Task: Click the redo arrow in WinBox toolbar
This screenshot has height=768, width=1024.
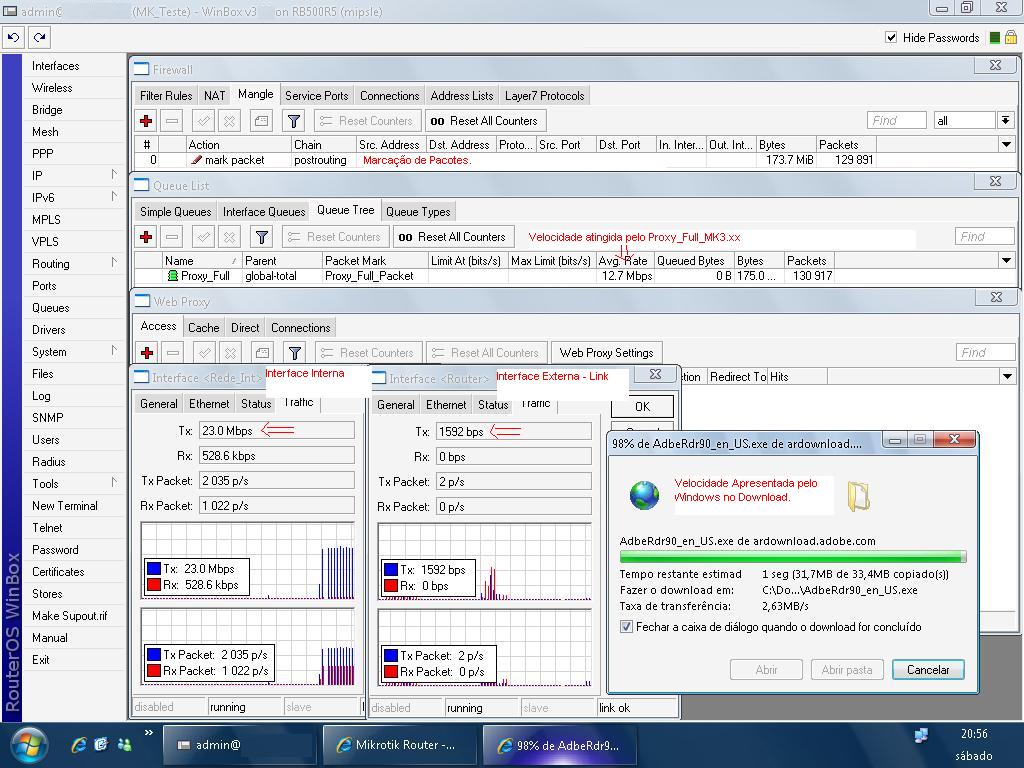Action: 39,37
